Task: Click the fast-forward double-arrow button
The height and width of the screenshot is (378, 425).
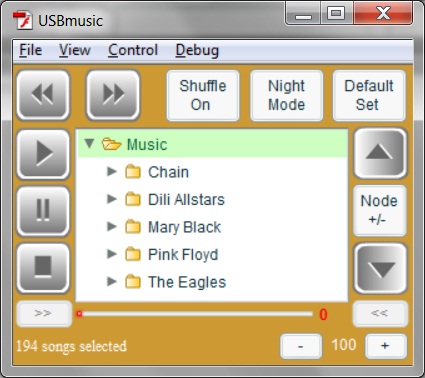Action: pyautogui.click(x=113, y=95)
